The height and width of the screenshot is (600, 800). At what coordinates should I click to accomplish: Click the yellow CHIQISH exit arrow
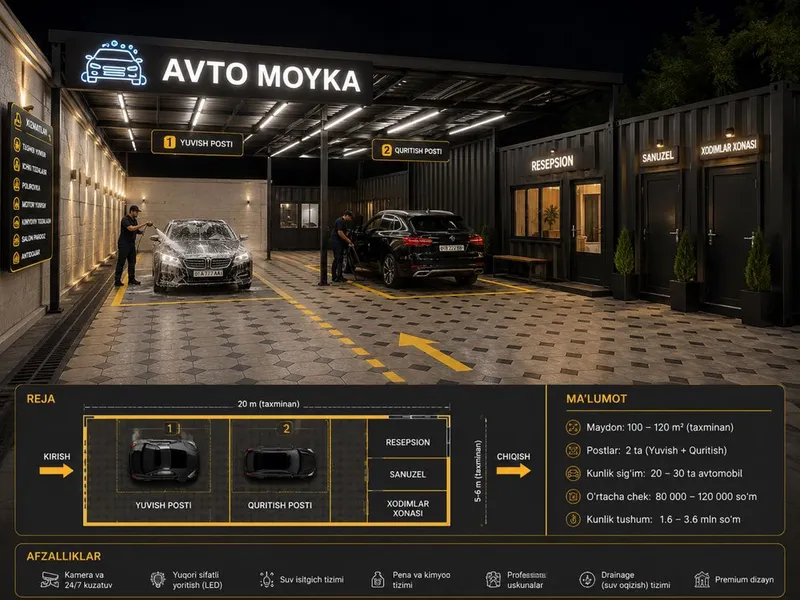[513, 470]
